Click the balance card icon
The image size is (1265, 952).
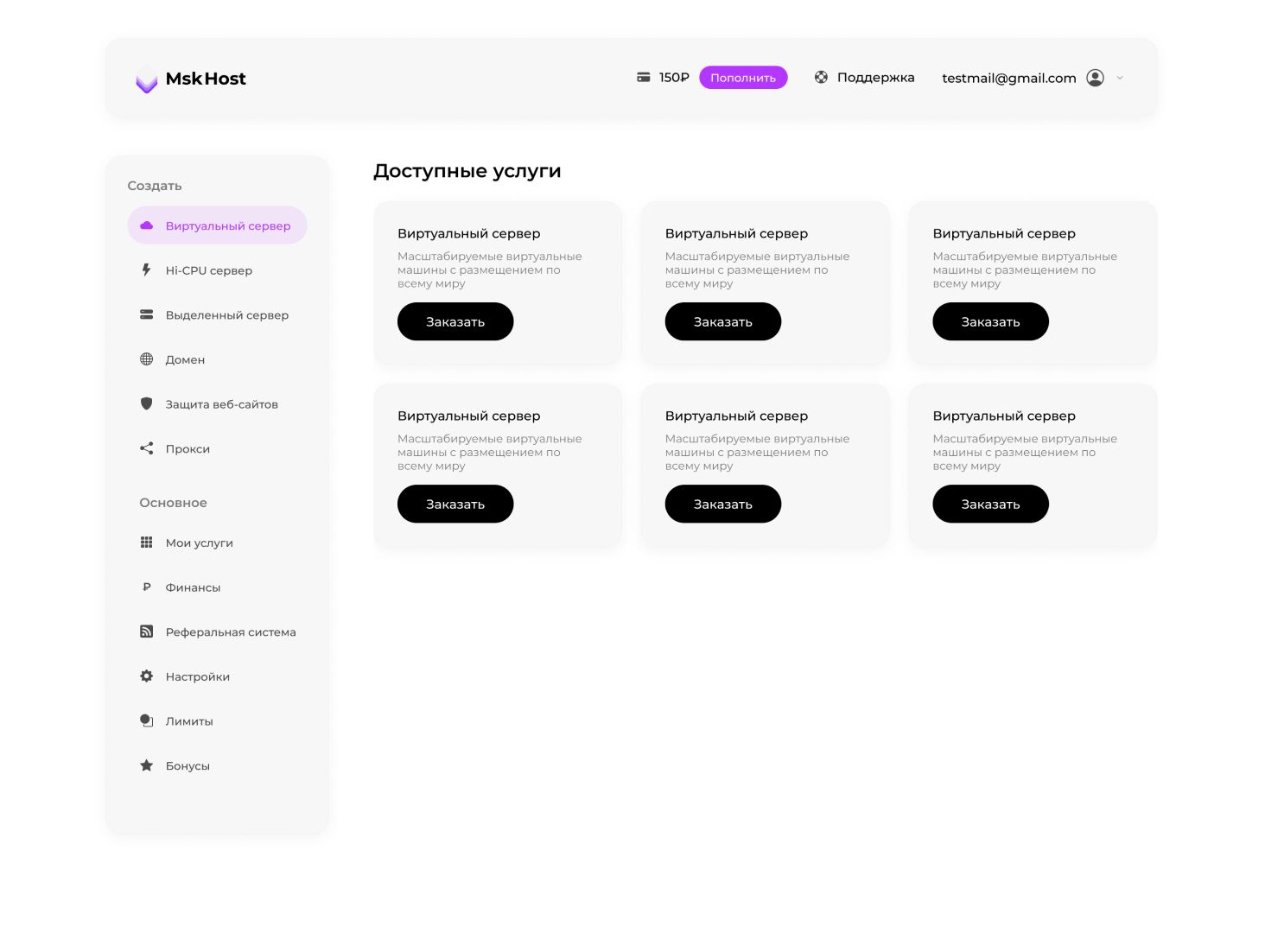tap(644, 78)
